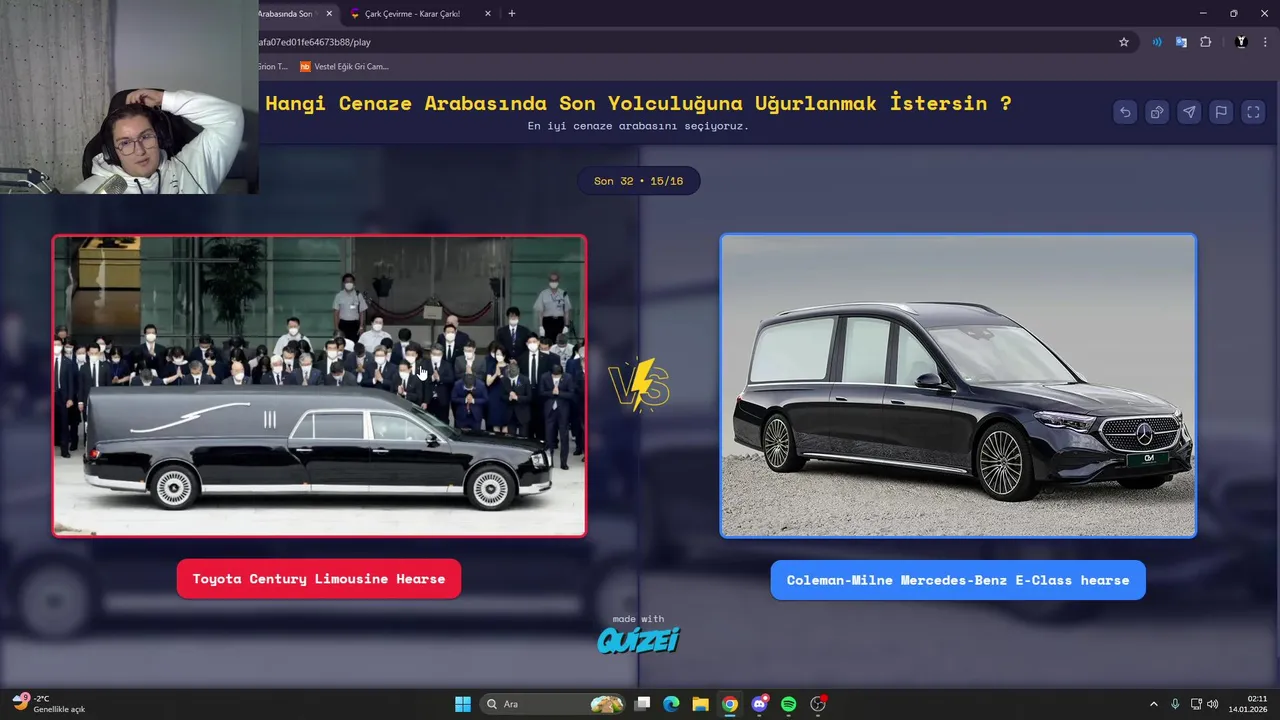
Task: Click the microphone icon in system tray
Action: pos(1175,704)
